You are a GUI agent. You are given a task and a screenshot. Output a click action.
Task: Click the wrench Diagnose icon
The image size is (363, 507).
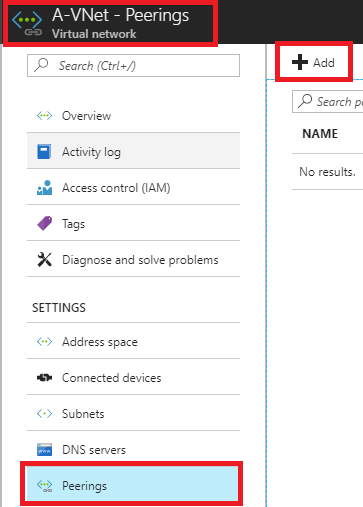tap(44, 259)
